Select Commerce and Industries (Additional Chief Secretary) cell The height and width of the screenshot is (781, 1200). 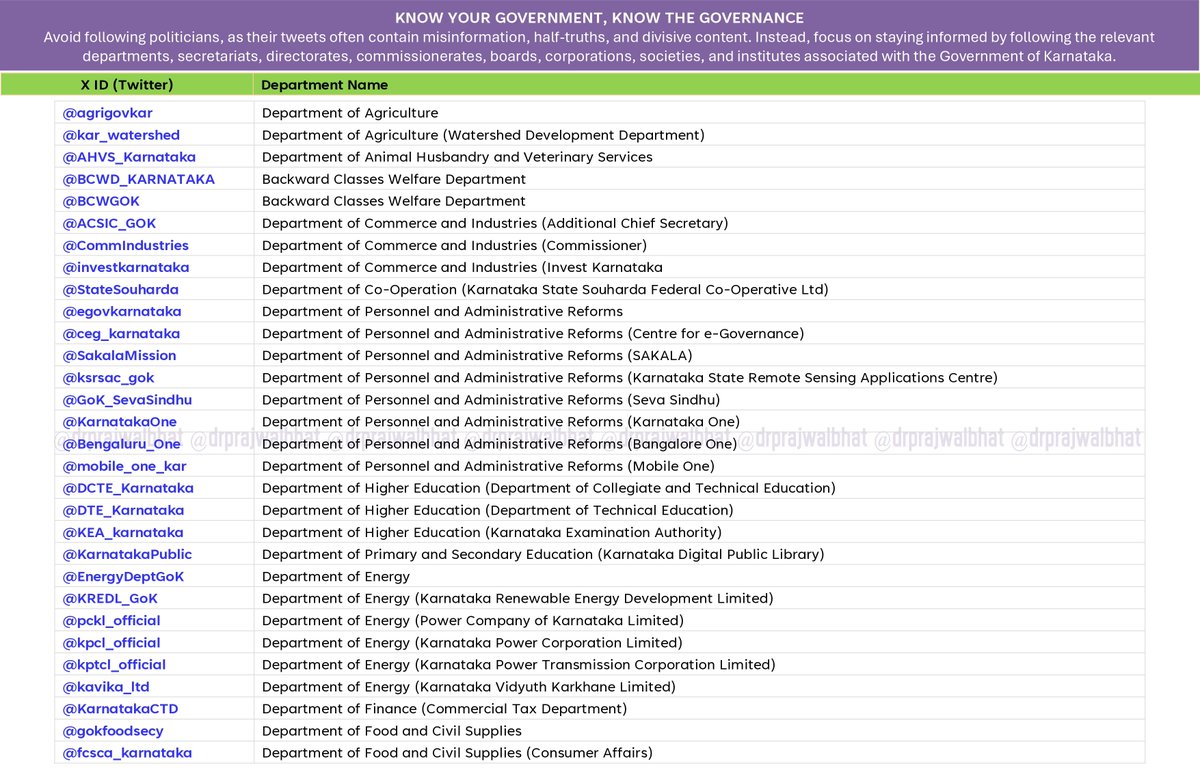[699, 223]
